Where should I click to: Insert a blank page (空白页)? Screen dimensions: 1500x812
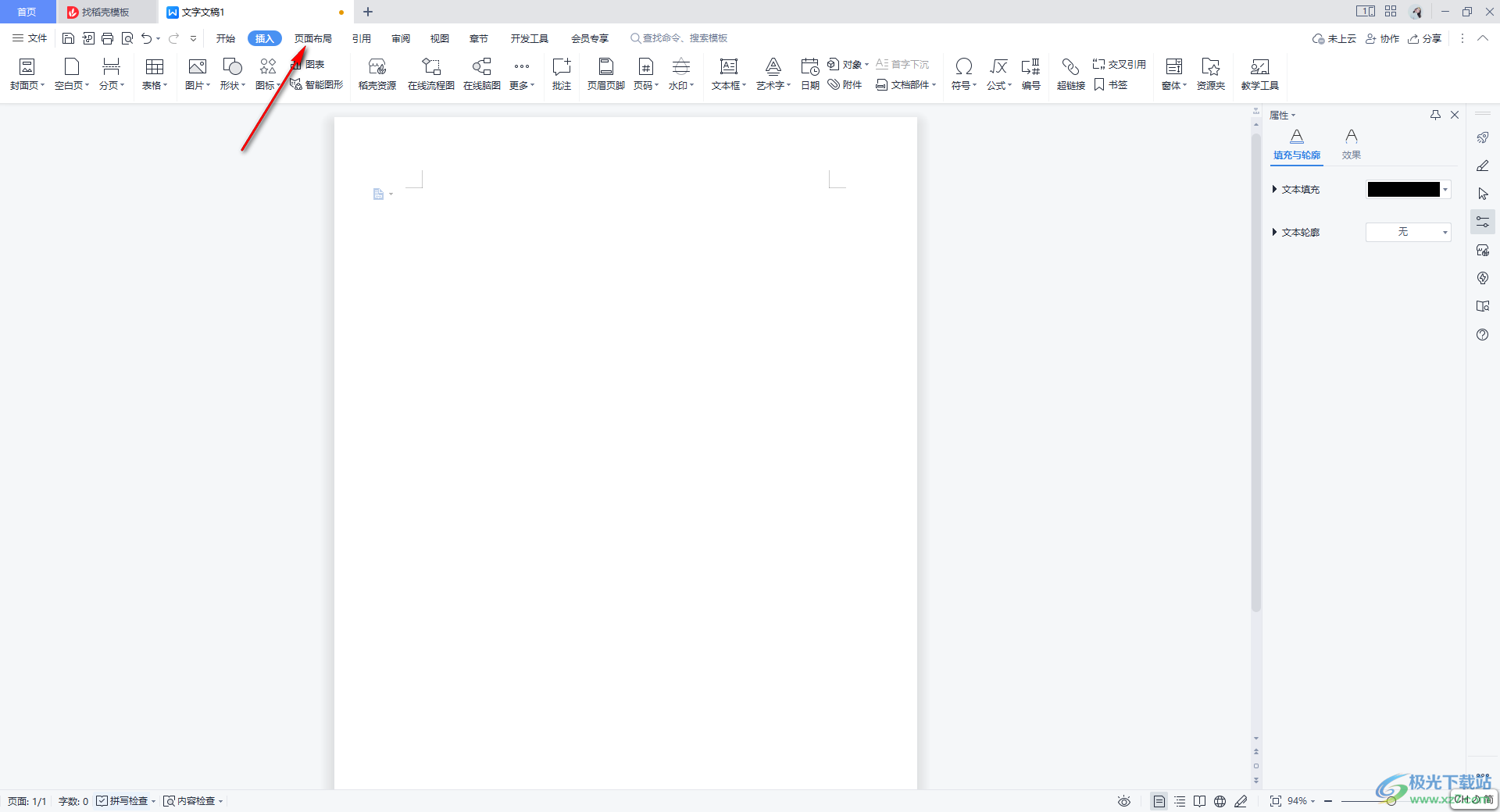(72, 74)
